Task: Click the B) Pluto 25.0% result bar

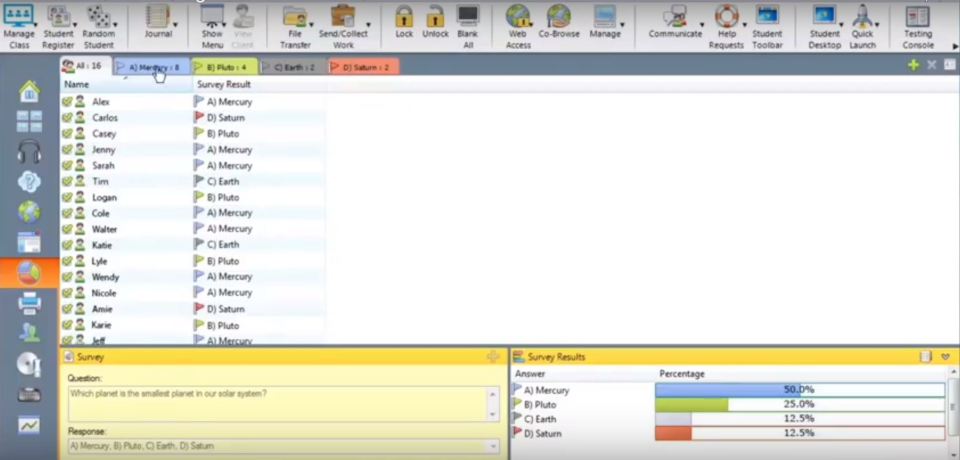Action: pos(800,404)
